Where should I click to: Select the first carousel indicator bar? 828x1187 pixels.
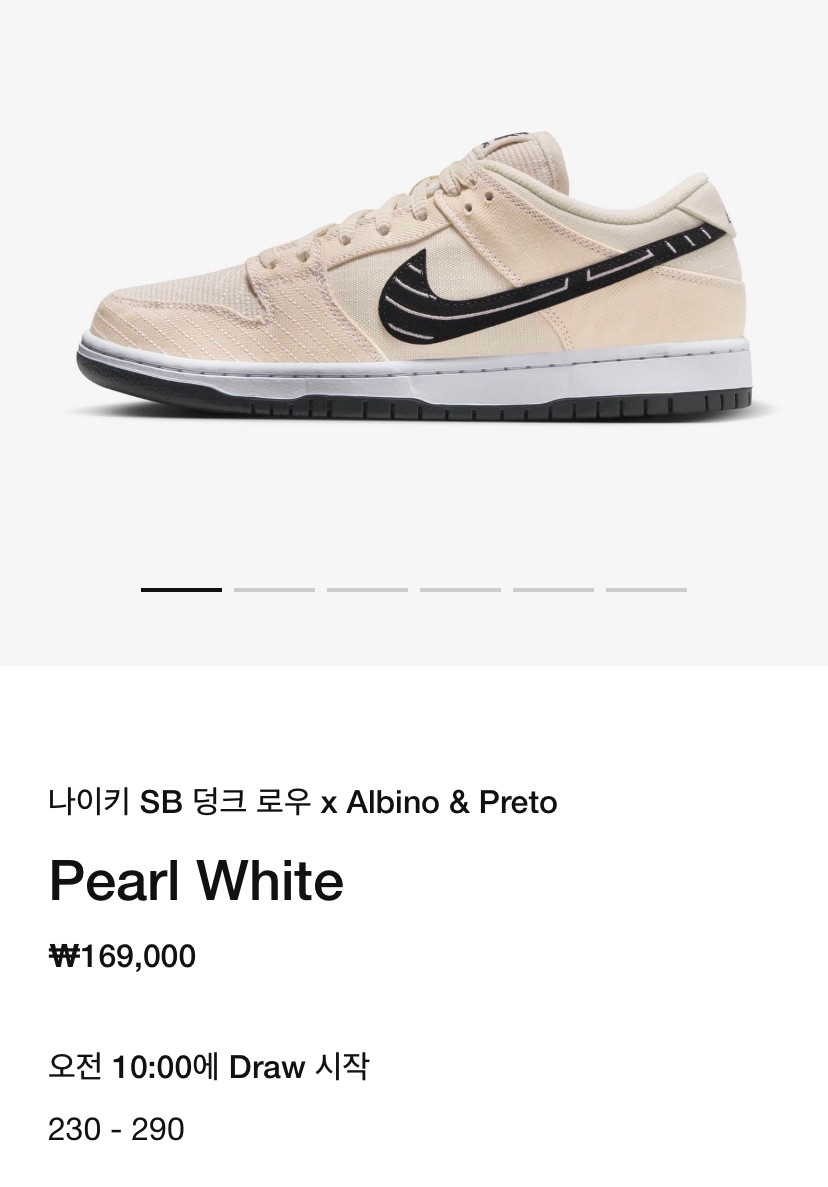[181, 590]
